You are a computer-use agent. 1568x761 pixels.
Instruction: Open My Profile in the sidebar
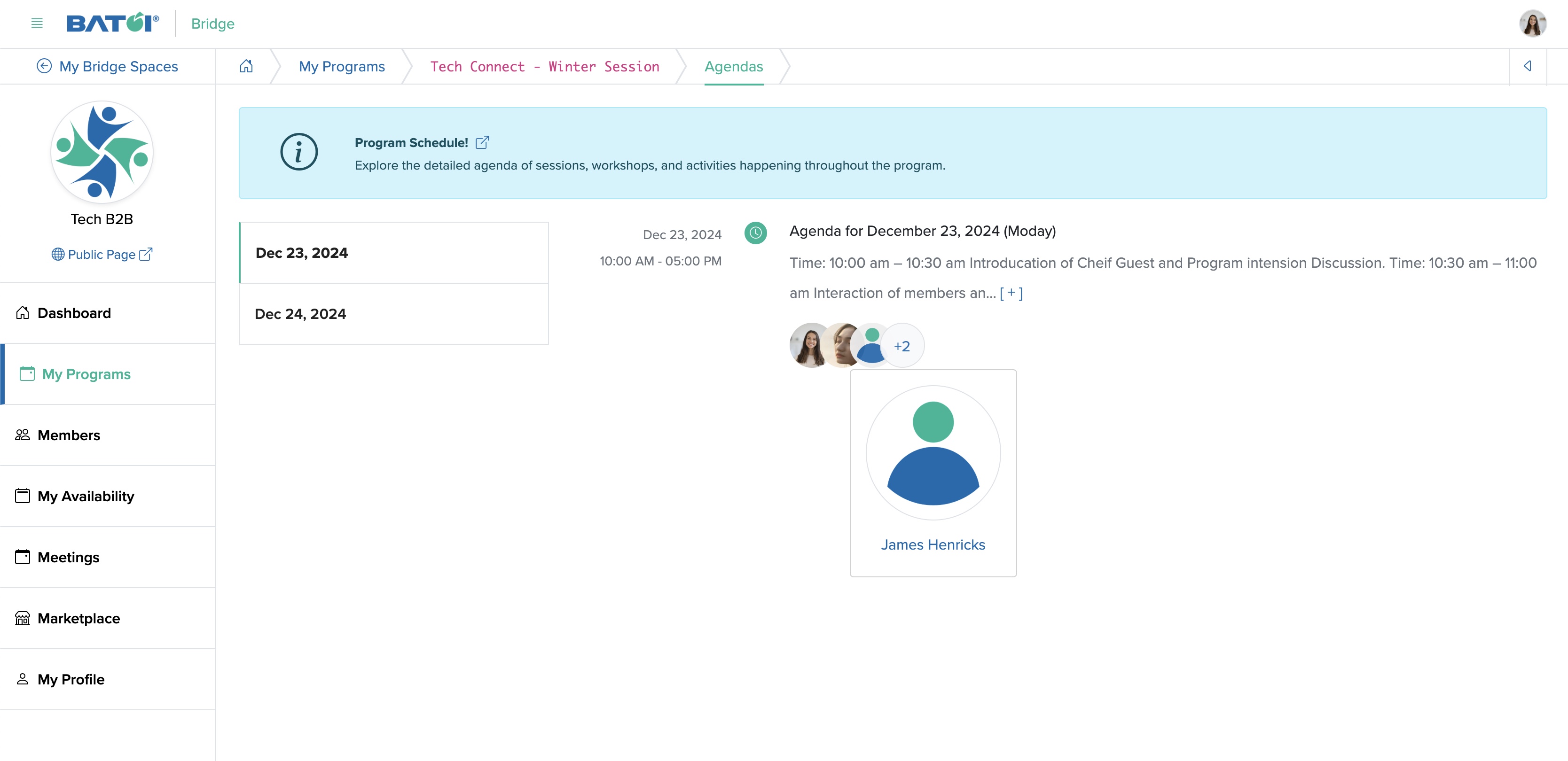point(108,679)
